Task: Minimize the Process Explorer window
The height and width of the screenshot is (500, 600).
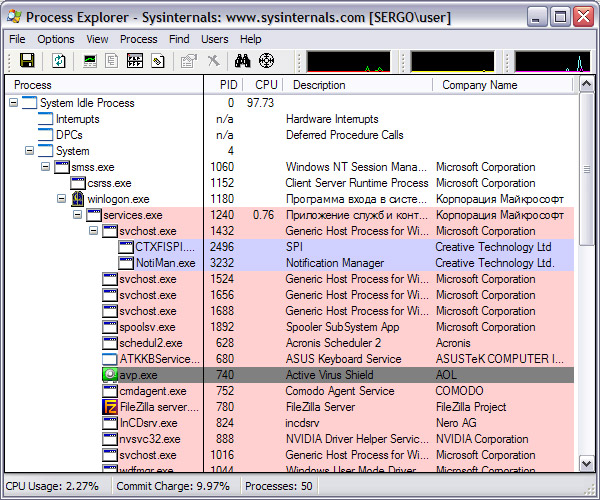Action: pos(536,16)
